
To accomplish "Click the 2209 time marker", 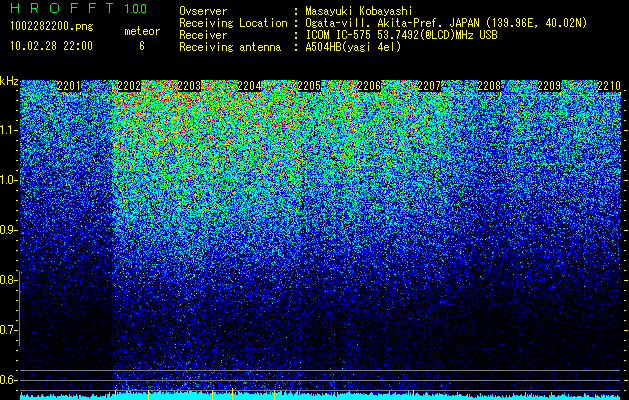I will coord(549,86).
